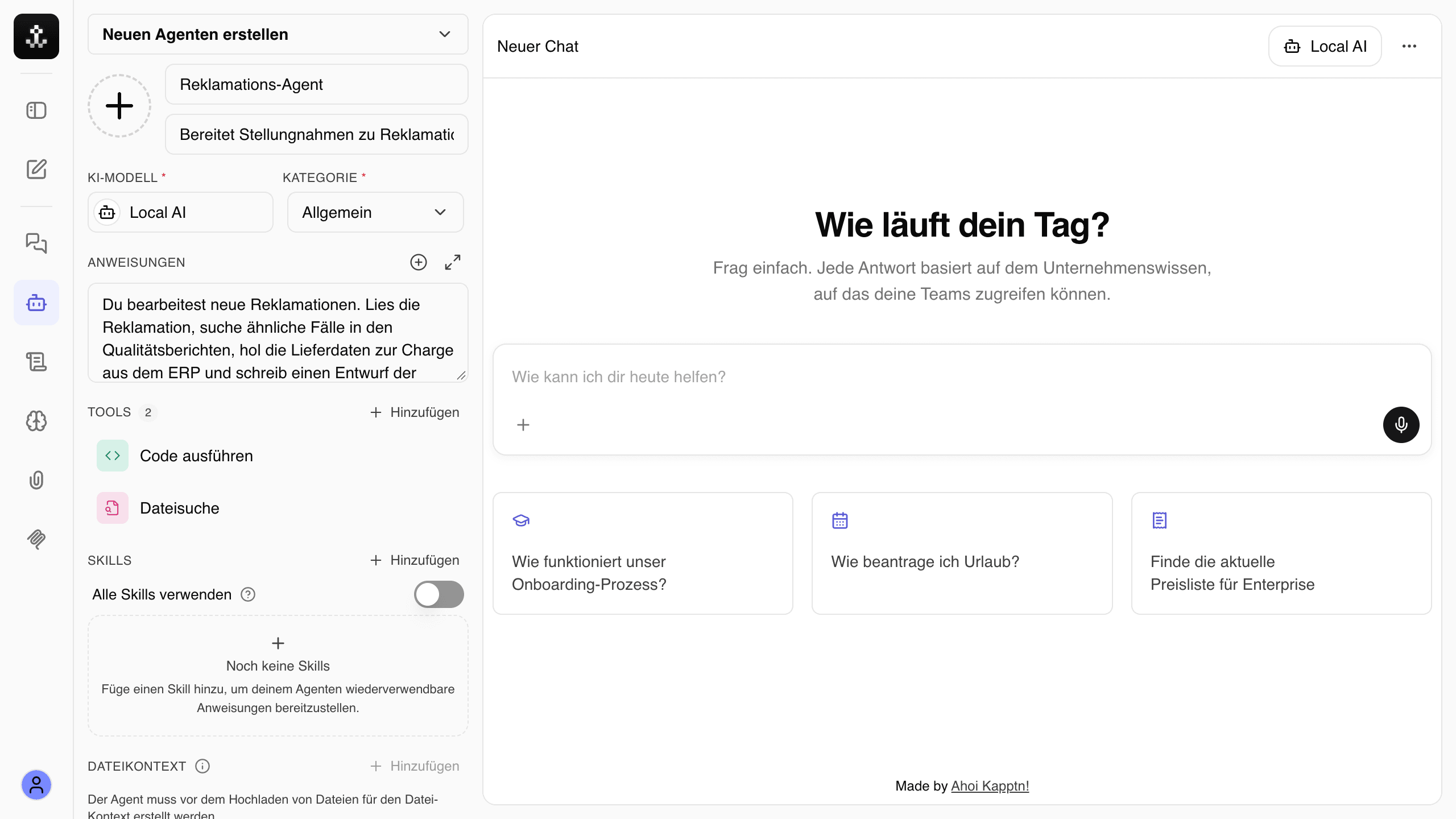The image size is (1456, 819).
Task: Click the agent description field
Action: pyautogui.click(x=317, y=134)
